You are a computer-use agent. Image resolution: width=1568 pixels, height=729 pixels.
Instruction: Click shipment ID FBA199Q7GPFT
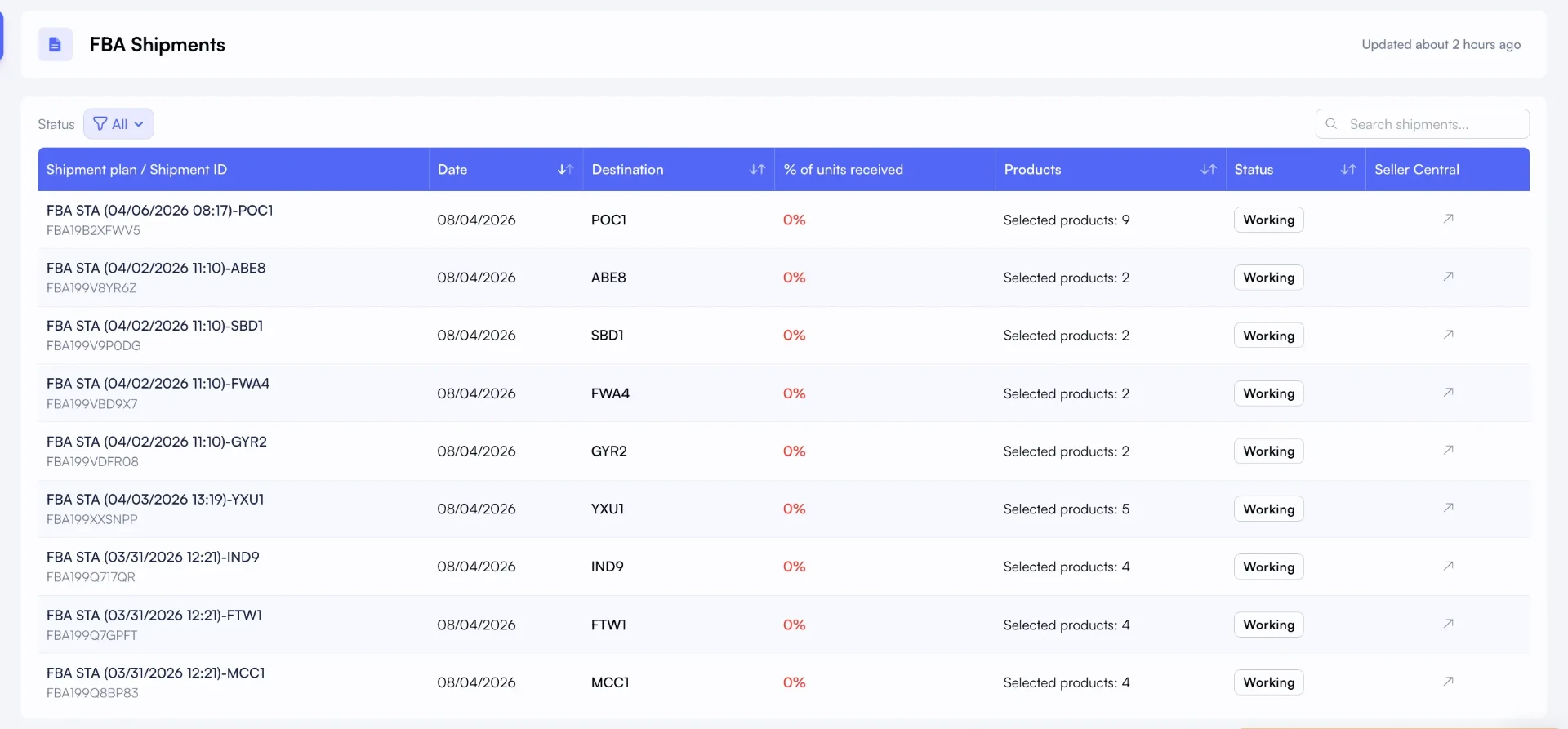point(92,635)
